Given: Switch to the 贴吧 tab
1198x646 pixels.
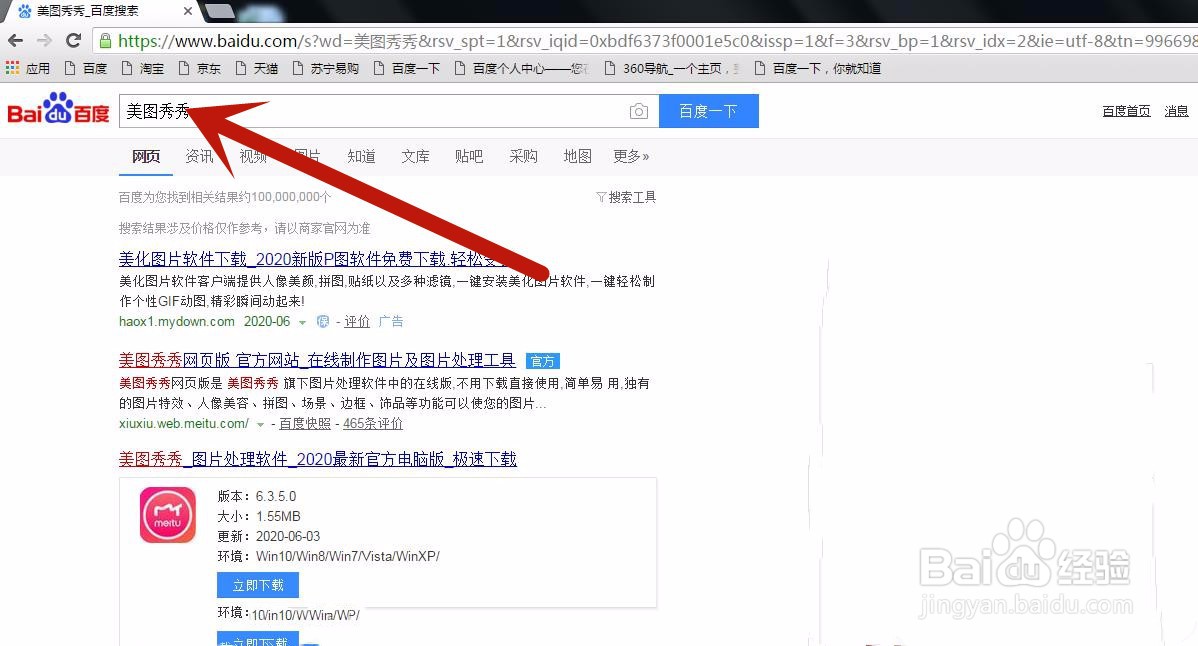Looking at the screenshot, I should pyautogui.click(x=469, y=156).
